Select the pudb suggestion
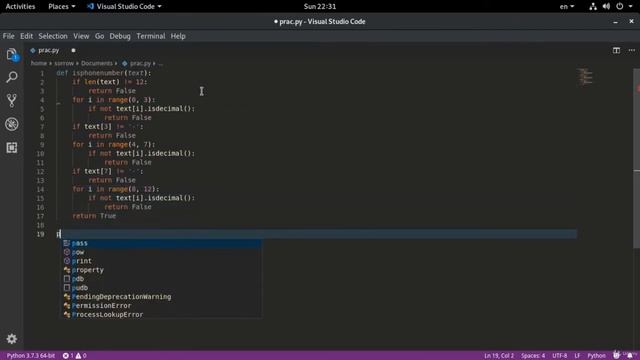The image size is (640, 360). click(x=162, y=288)
